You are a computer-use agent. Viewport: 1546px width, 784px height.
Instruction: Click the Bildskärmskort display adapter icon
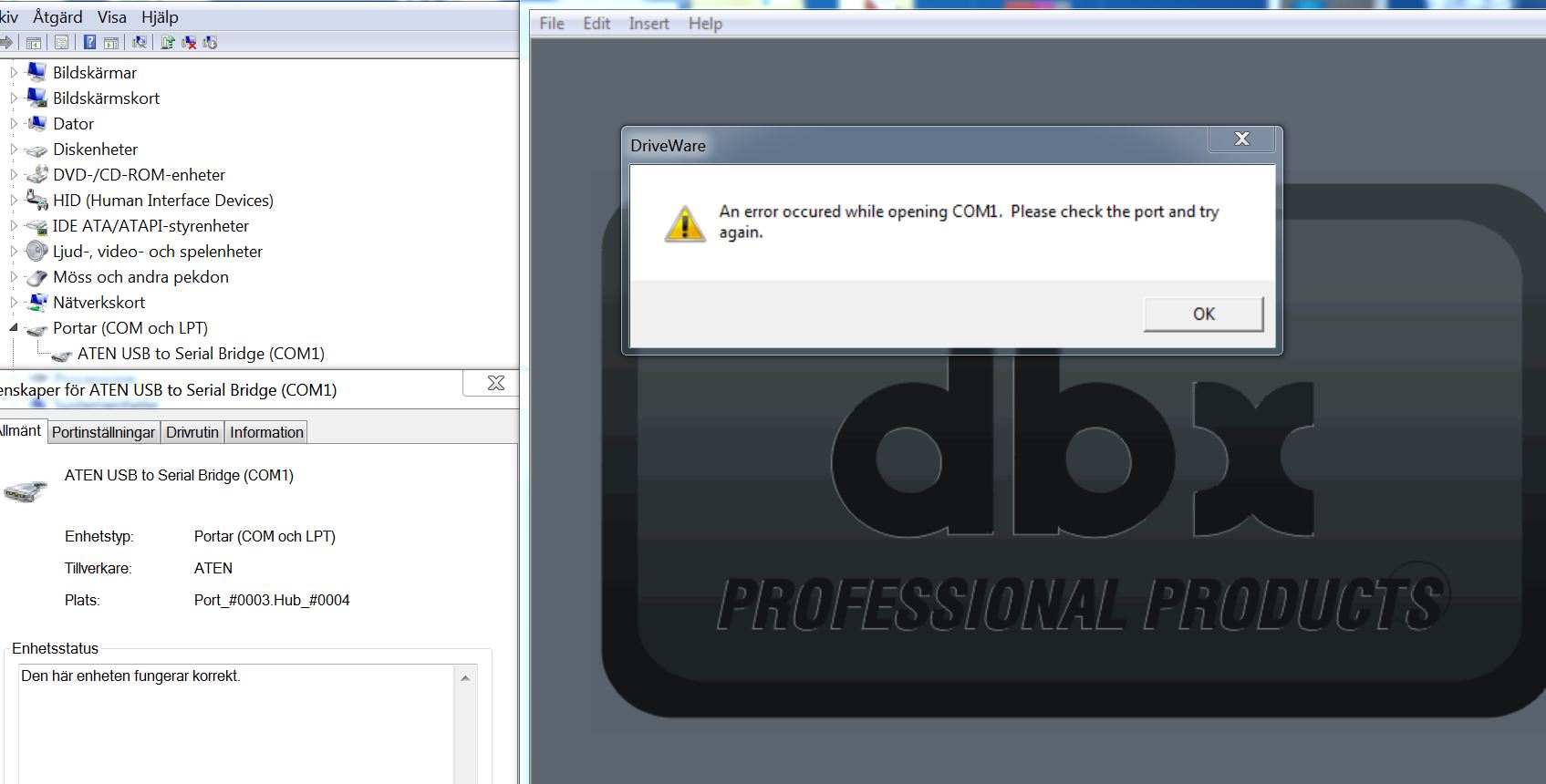(36, 97)
